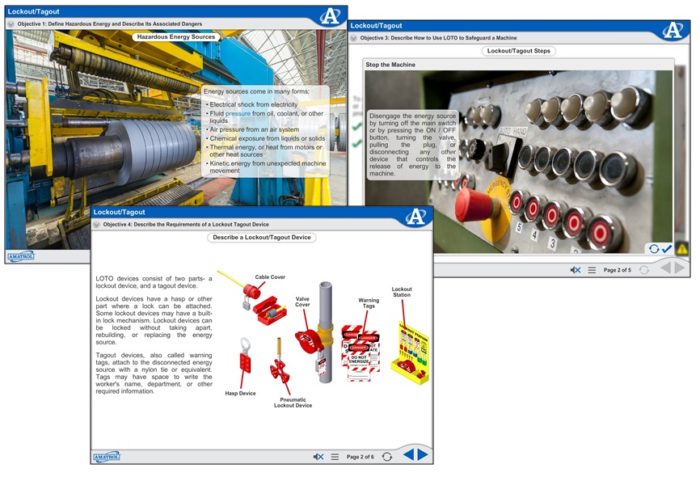Viewport: 700px width, 477px height.
Task: Click the Page 2 of 6 indicator
Action: click(x=359, y=456)
